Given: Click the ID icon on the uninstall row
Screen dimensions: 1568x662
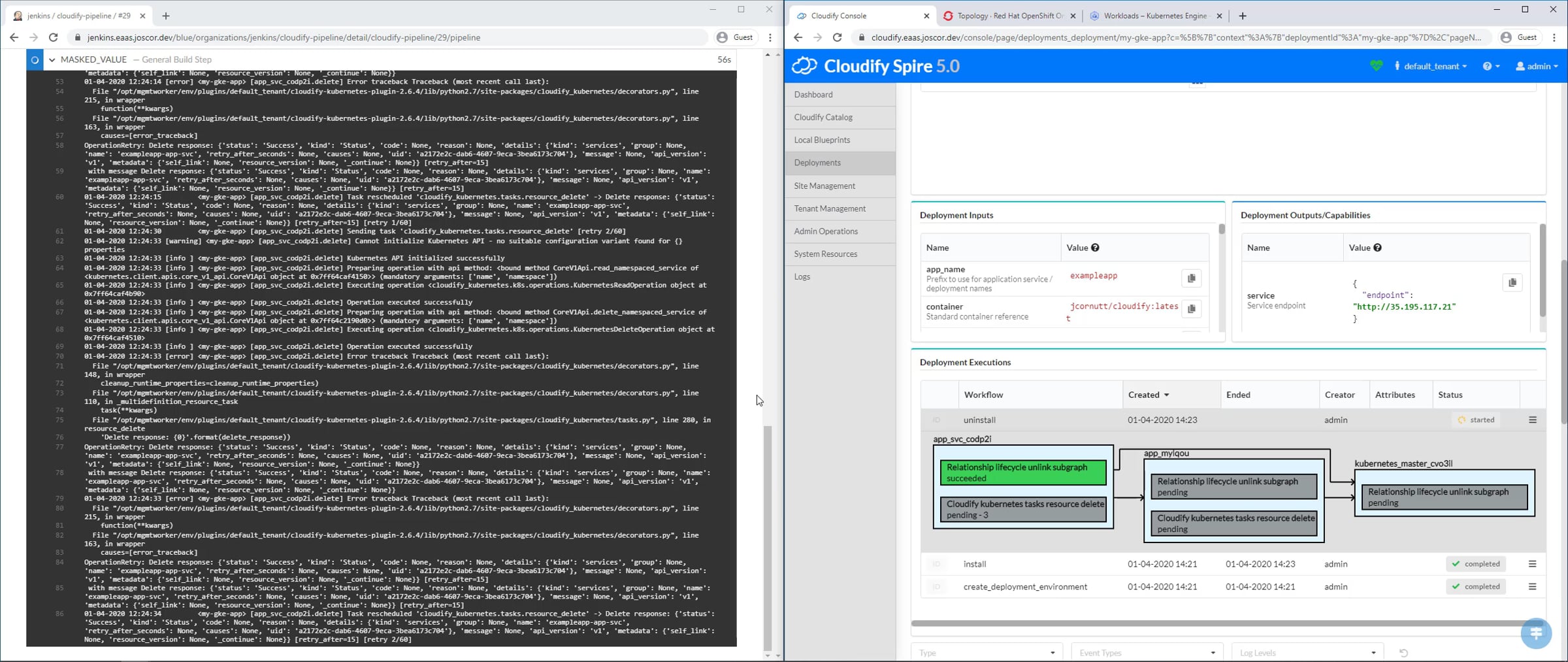Looking at the screenshot, I should point(936,420).
